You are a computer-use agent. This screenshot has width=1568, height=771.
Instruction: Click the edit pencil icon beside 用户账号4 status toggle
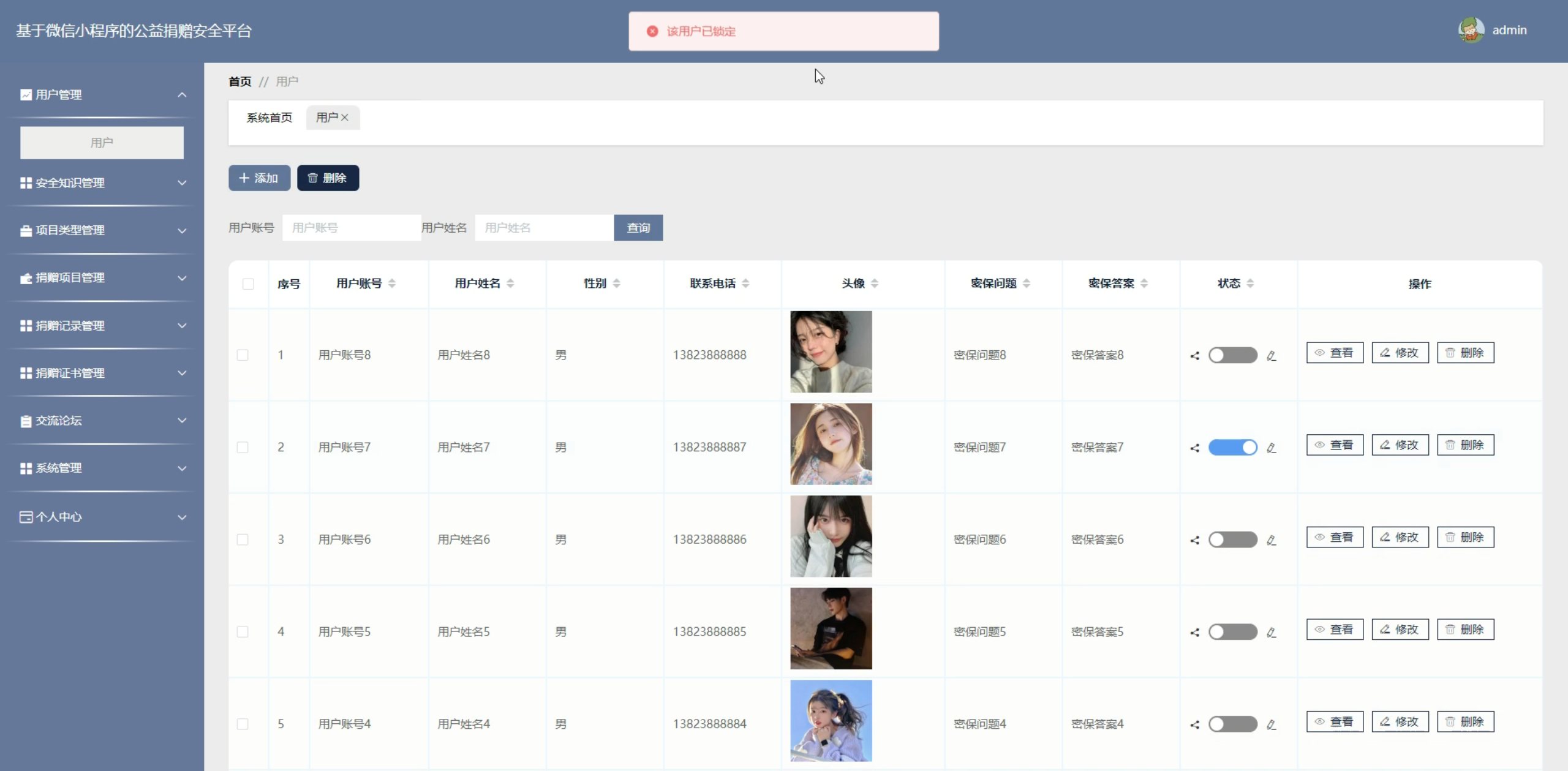click(x=1272, y=724)
